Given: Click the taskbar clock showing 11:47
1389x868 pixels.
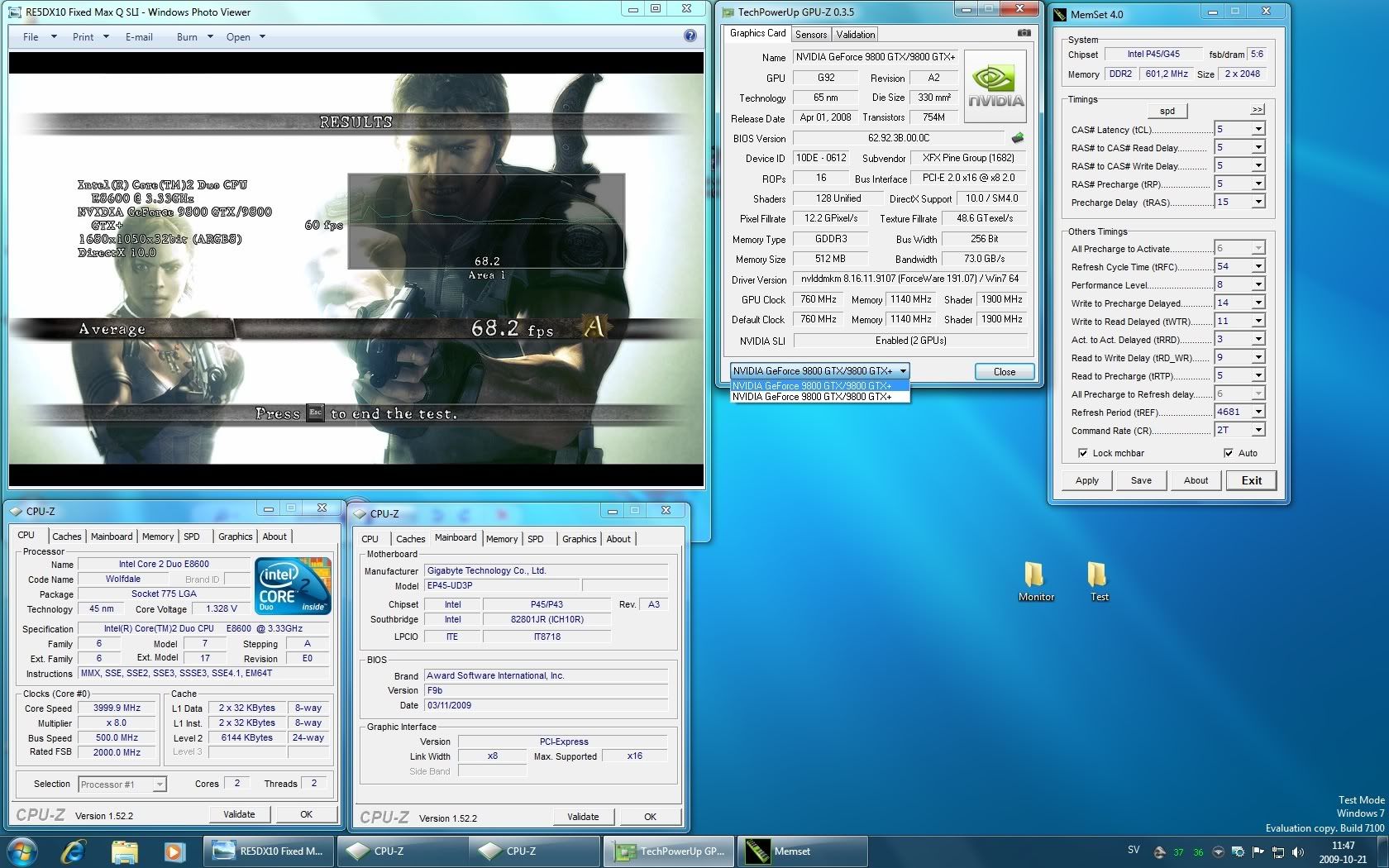Looking at the screenshot, I should (x=1343, y=851).
